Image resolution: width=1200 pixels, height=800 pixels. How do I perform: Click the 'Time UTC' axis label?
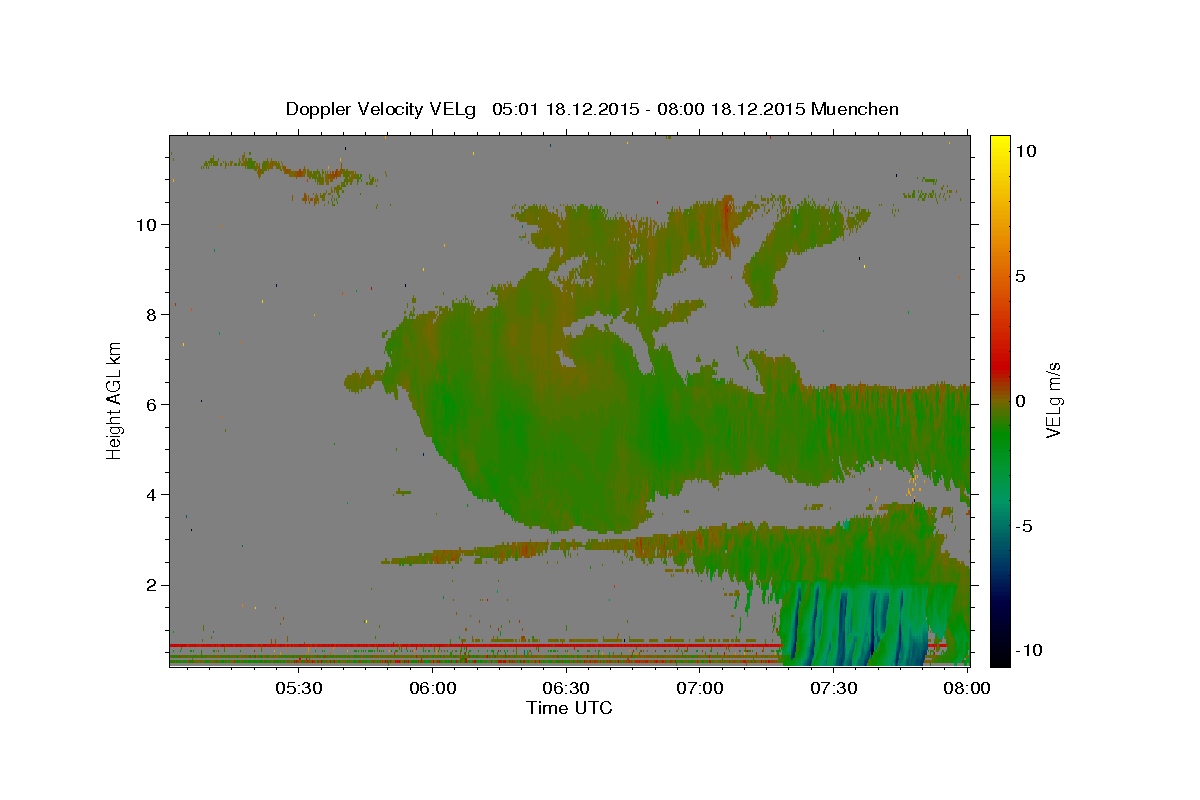click(x=570, y=708)
